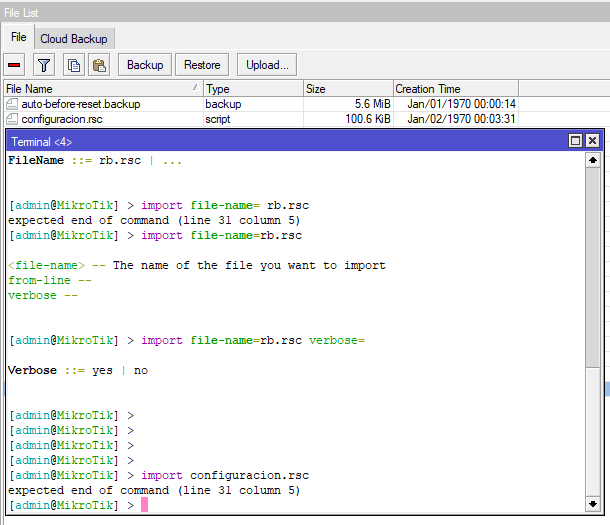The width and height of the screenshot is (610, 525).
Task: Click the Upload... button
Action: [x=267, y=65]
